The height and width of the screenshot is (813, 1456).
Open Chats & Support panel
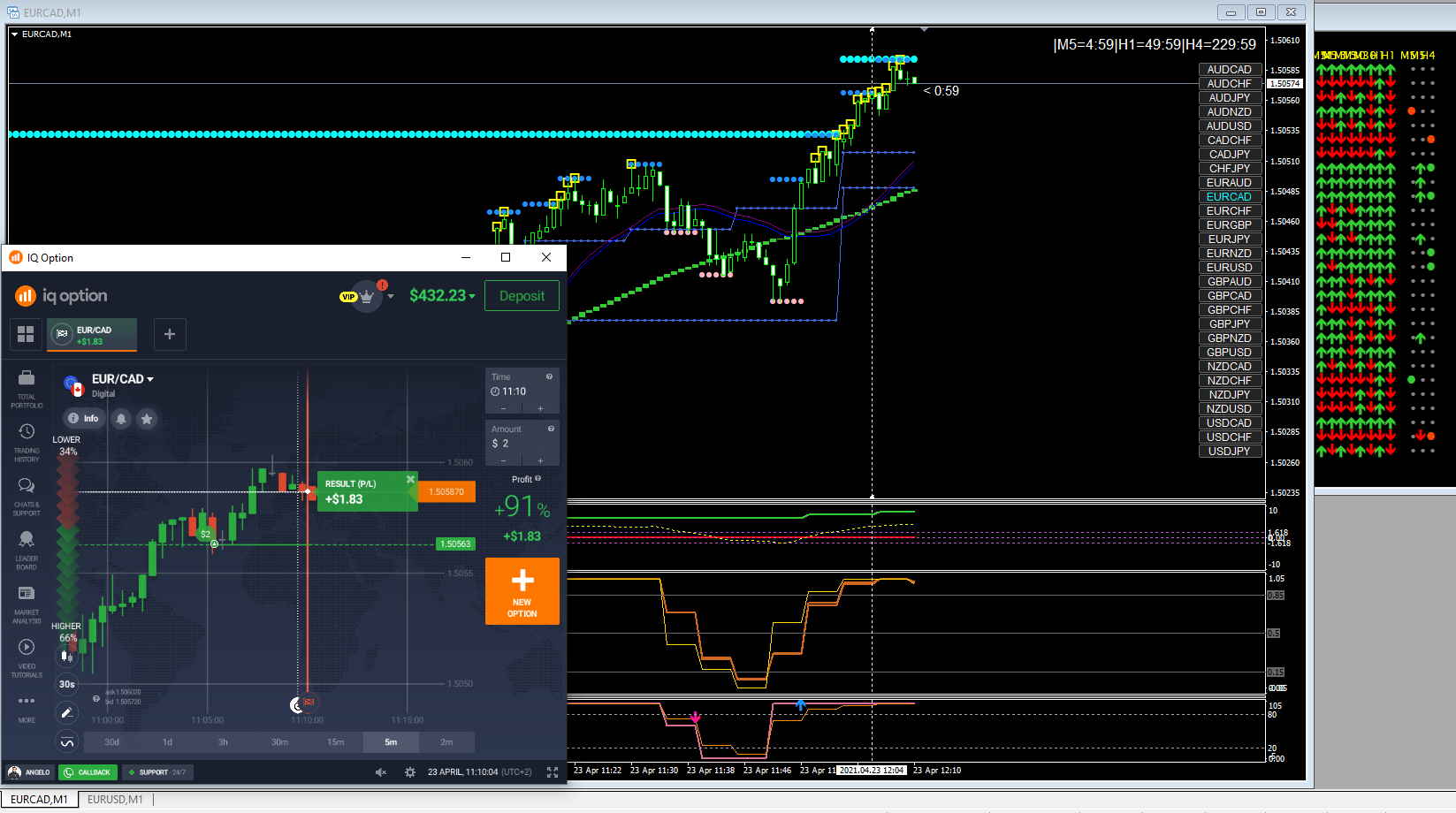(x=27, y=497)
